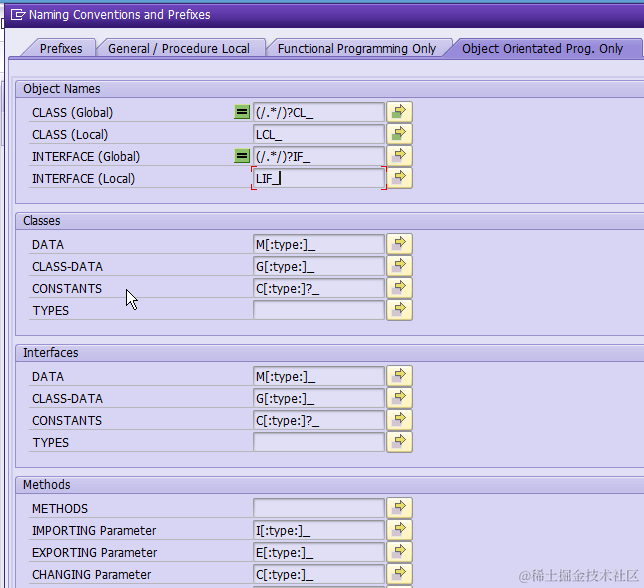Click the CHANGING Parameter label
Screen dimensions: 644x588
92,574
